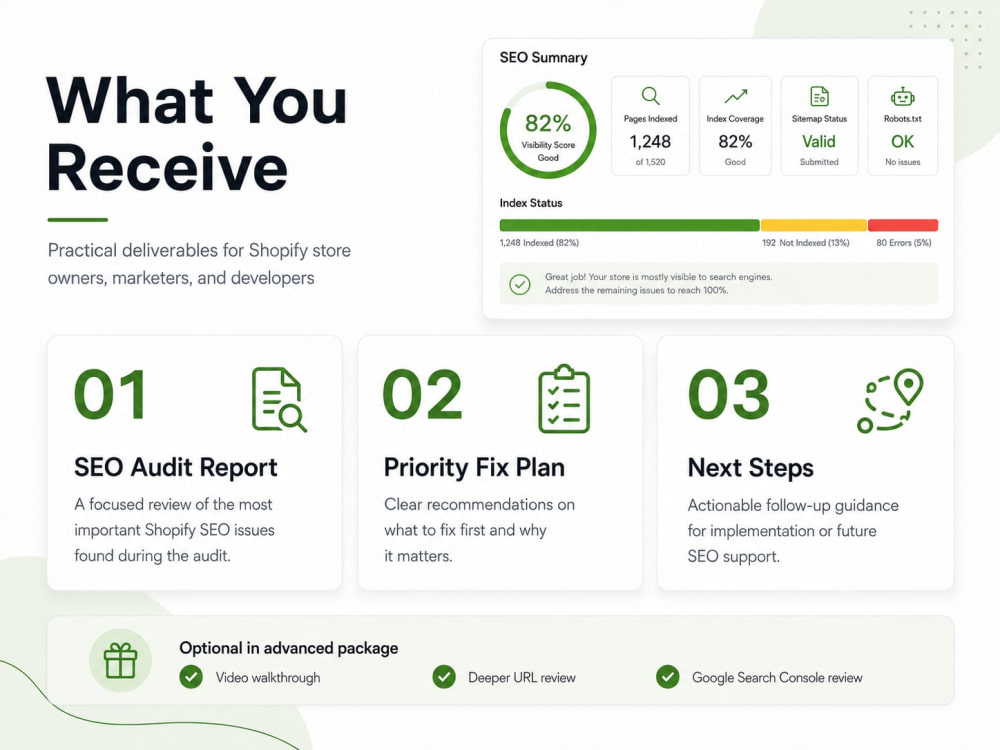Click the gift box icon in the advanced package banner
Viewport: 1000px width, 750px height.
point(121,661)
